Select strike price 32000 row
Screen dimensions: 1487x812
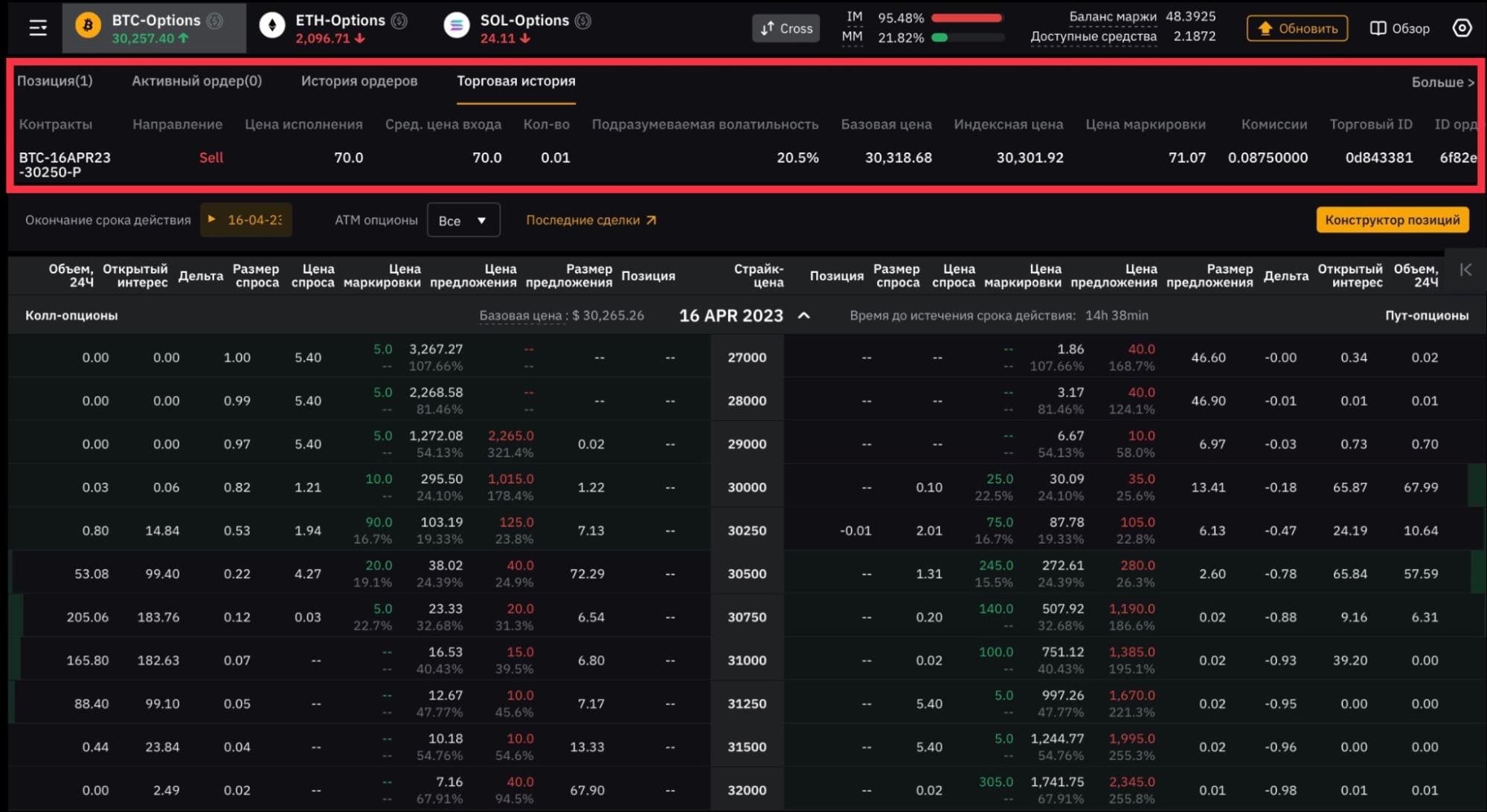click(747, 790)
